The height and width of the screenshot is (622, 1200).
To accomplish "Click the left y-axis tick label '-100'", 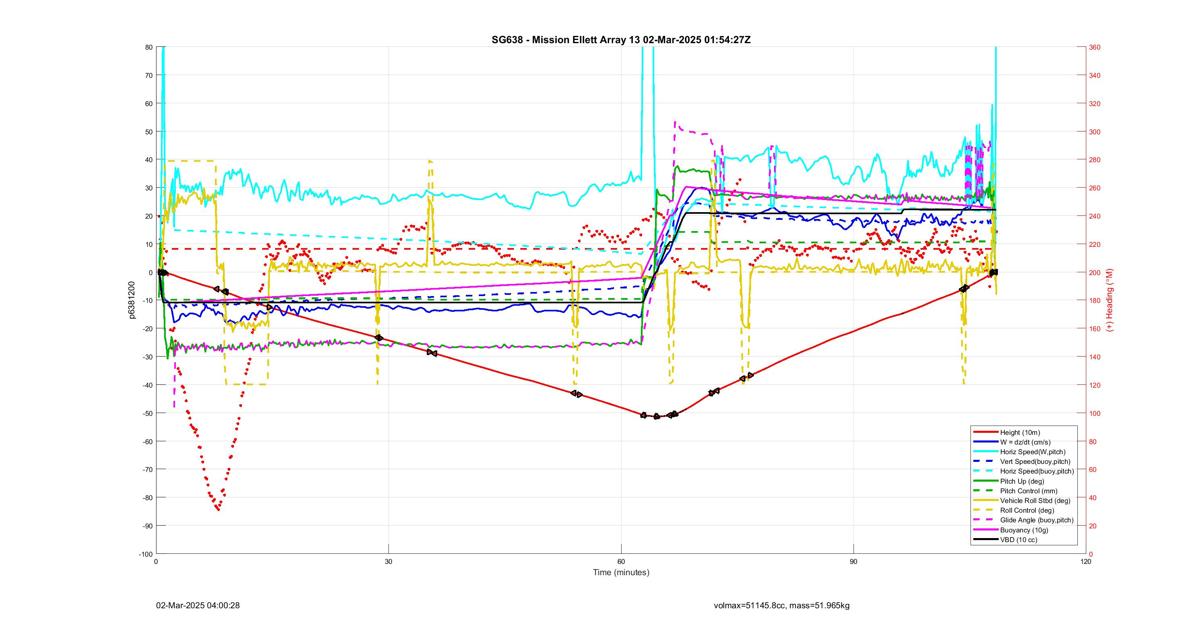I will point(145,554).
